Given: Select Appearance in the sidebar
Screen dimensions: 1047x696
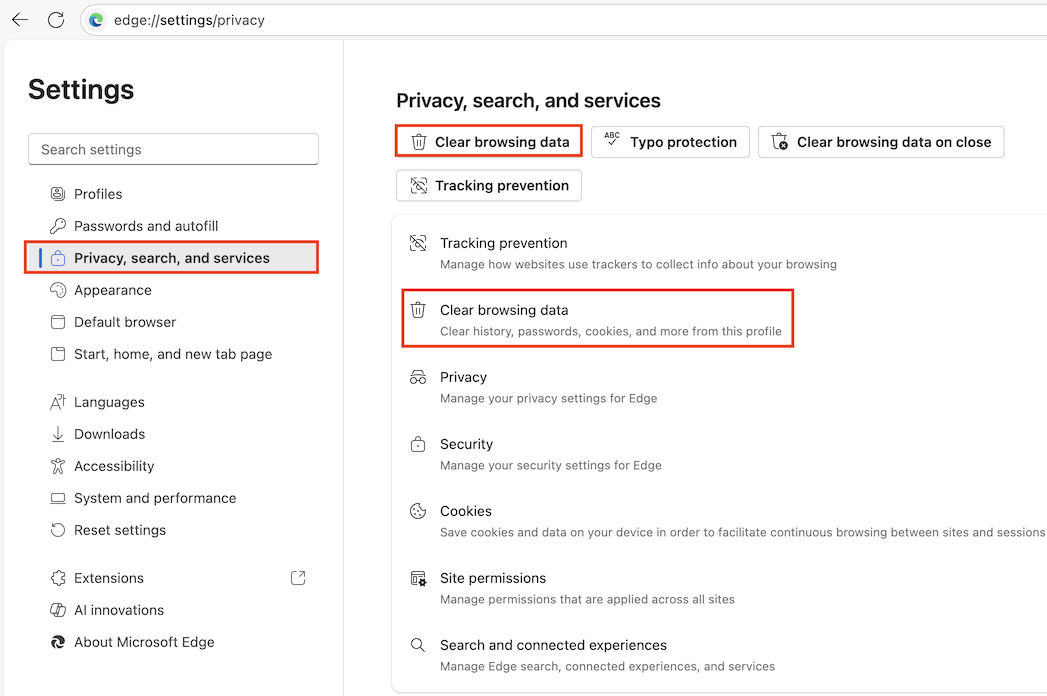Looking at the screenshot, I should tap(112, 290).
